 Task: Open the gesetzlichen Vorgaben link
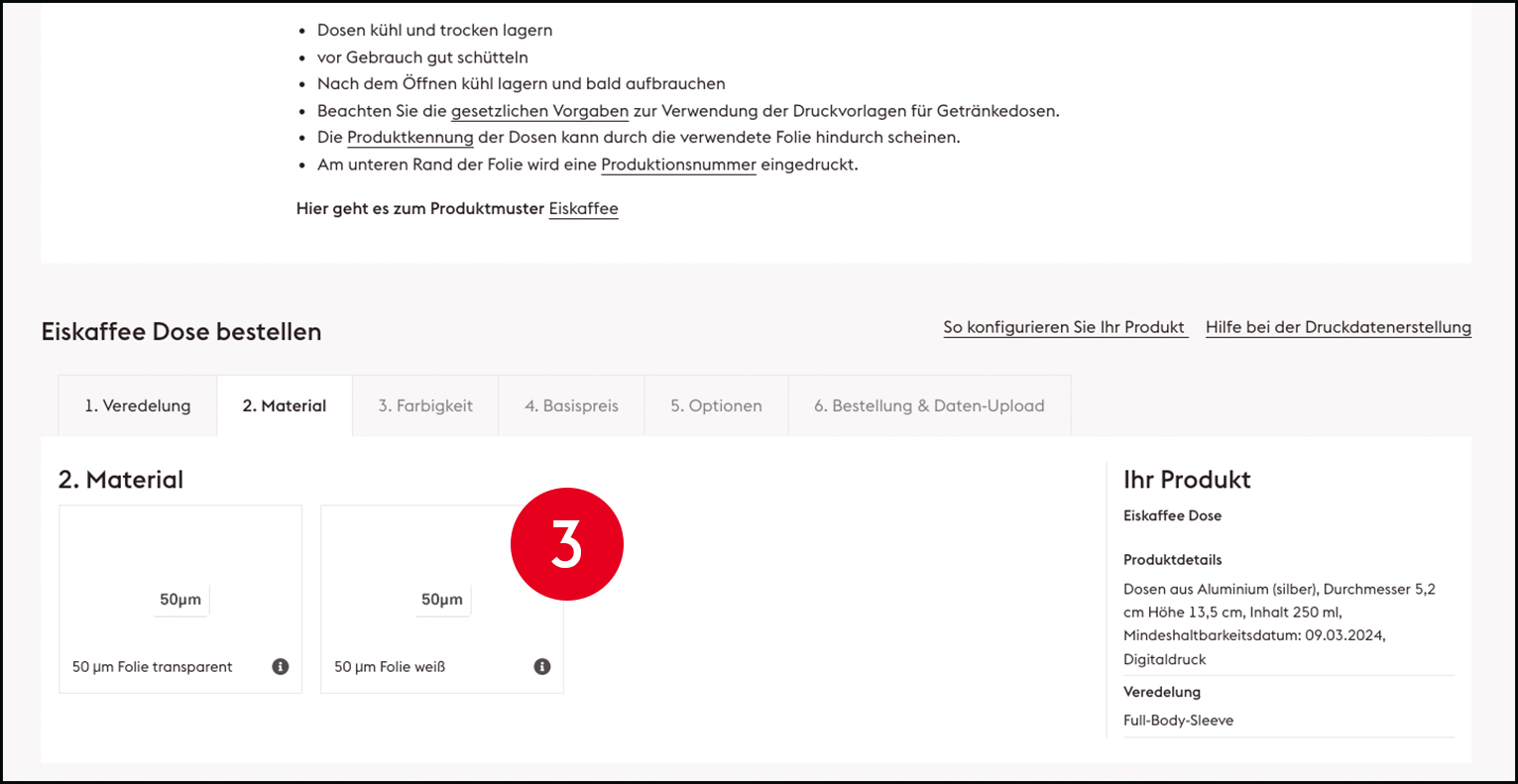pos(539,111)
